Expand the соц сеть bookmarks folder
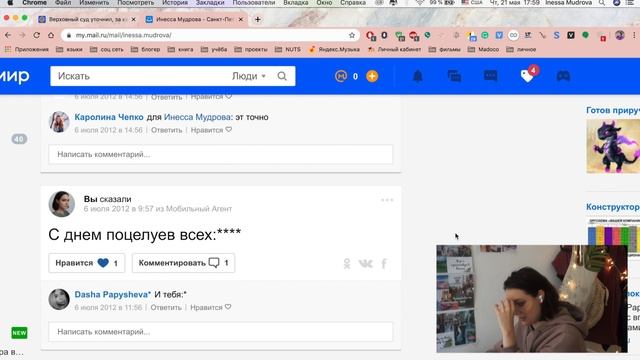640x360 pixels. (107, 49)
